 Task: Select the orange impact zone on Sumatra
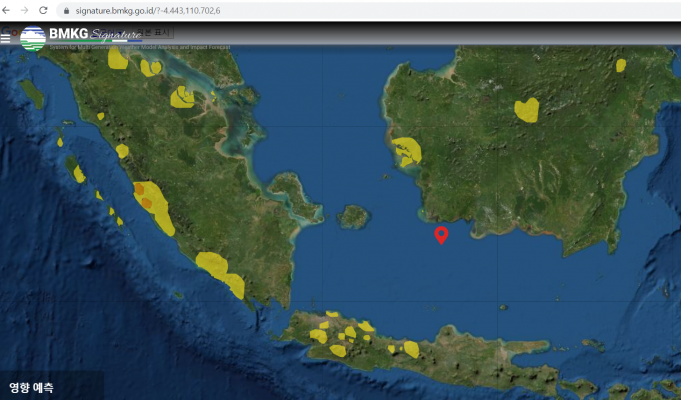tap(143, 196)
